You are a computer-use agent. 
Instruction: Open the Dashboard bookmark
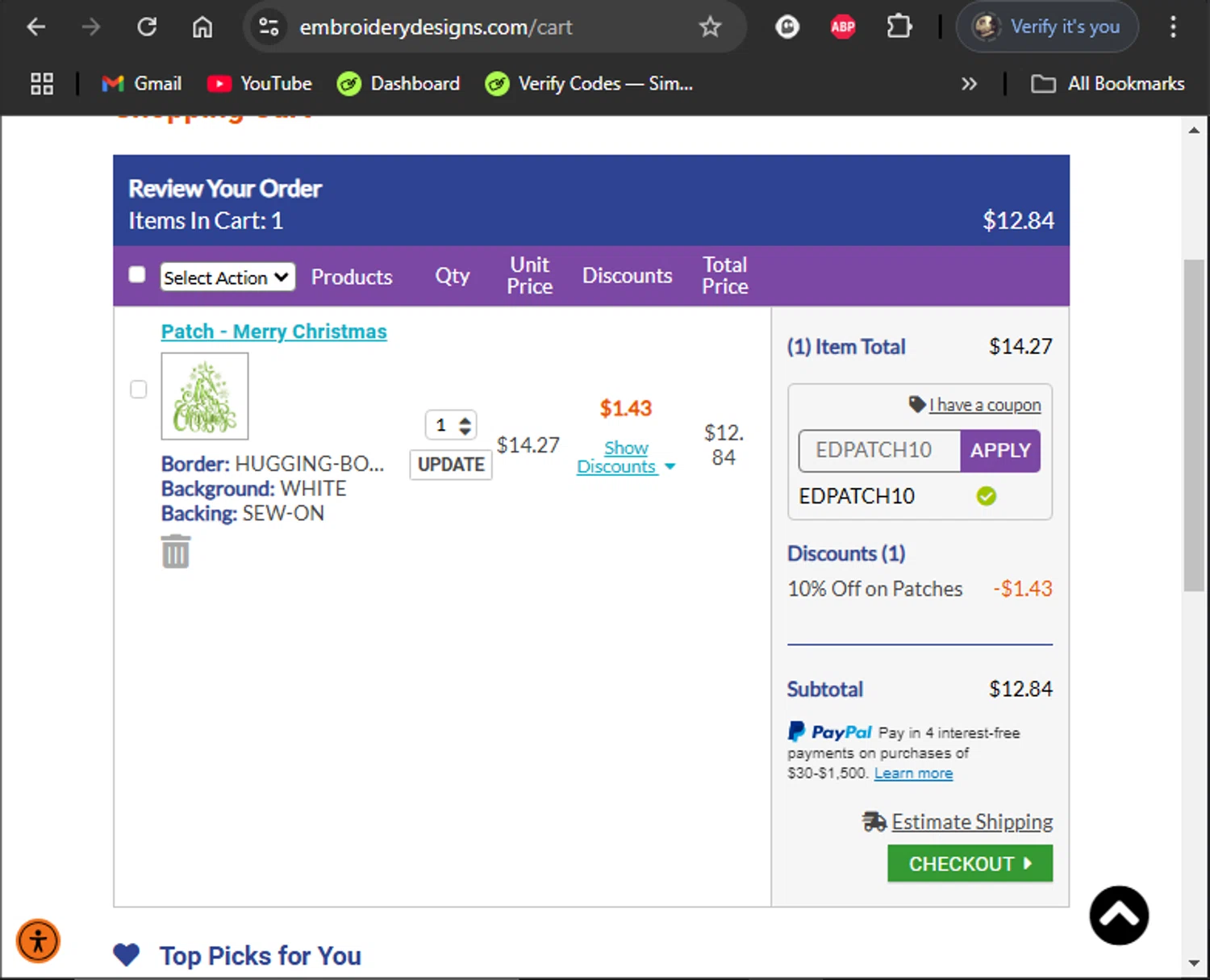(x=398, y=84)
